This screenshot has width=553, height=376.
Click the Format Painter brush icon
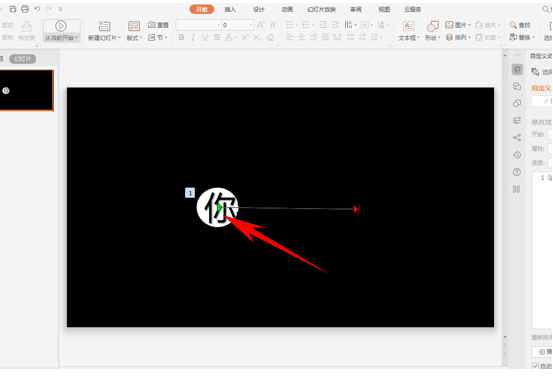tap(26, 26)
